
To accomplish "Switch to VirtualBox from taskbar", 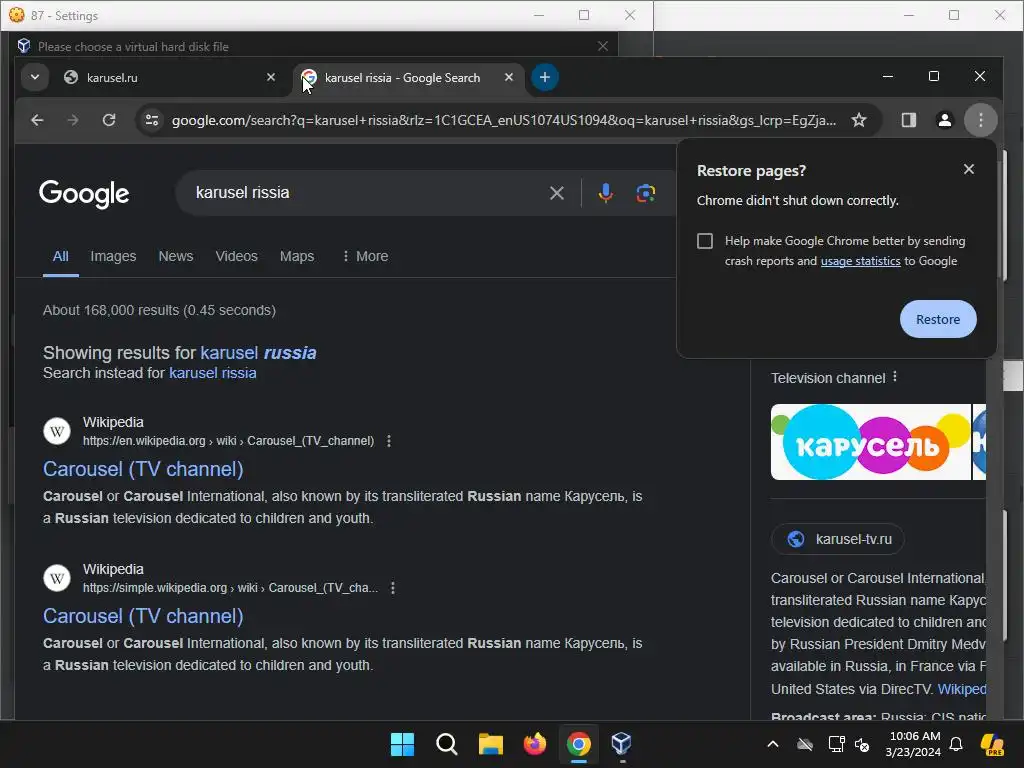I will [622, 744].
